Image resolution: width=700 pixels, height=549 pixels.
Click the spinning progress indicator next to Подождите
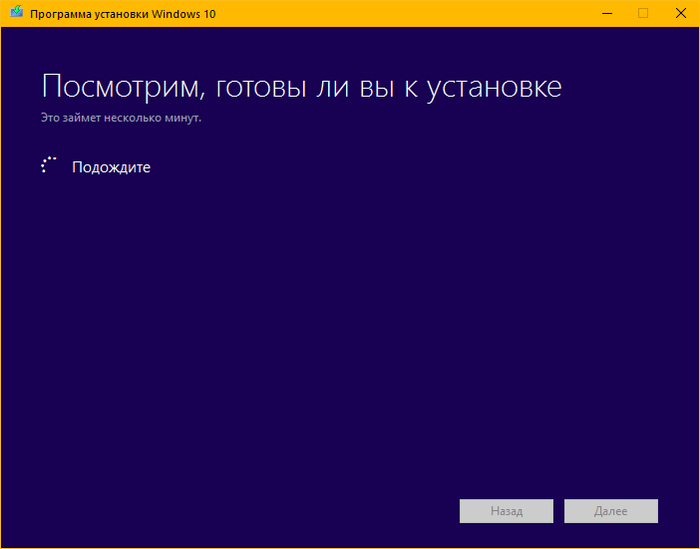point(49,165)
